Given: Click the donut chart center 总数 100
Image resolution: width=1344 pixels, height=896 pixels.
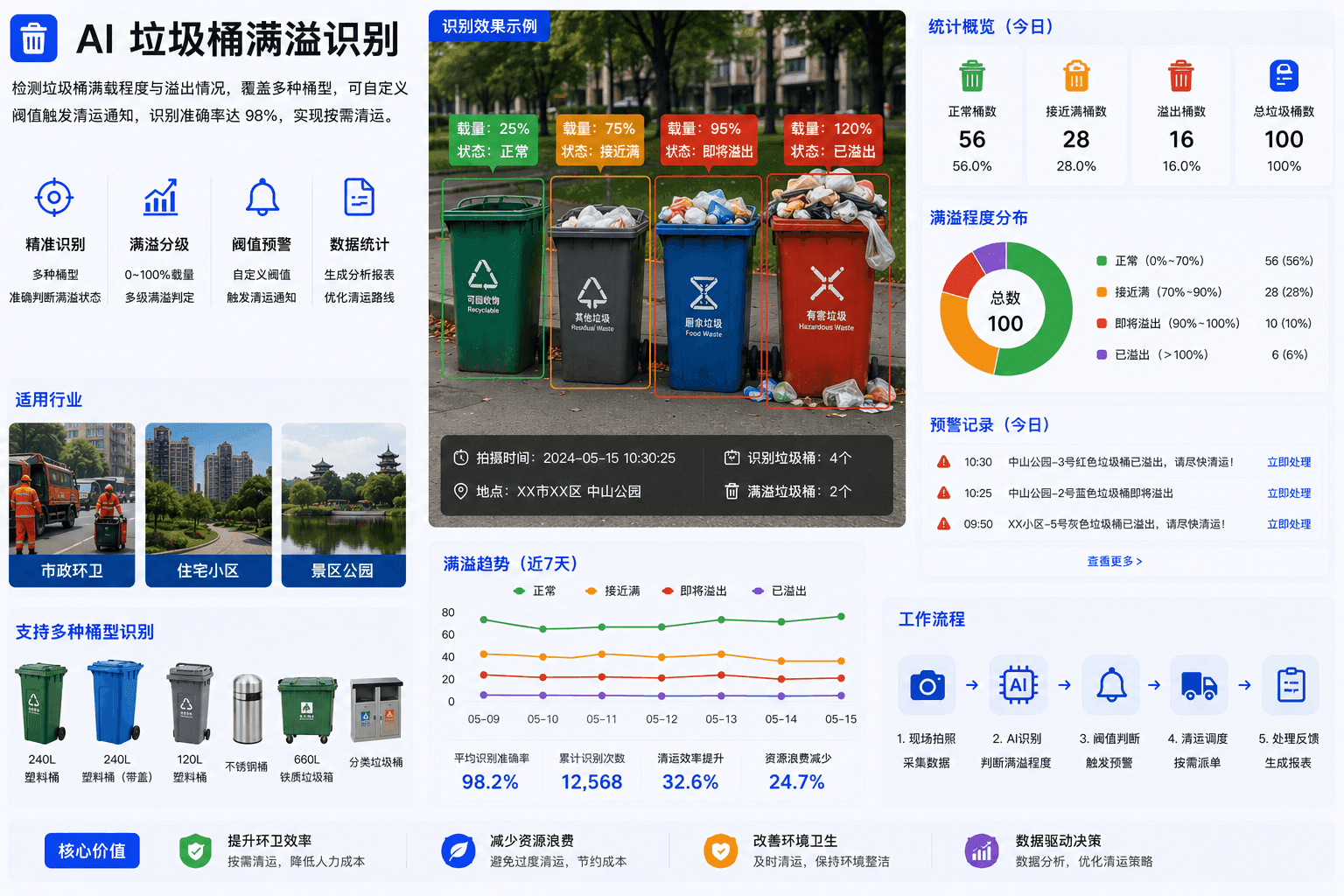Looking at the screenshot, I should (1005, 311).
